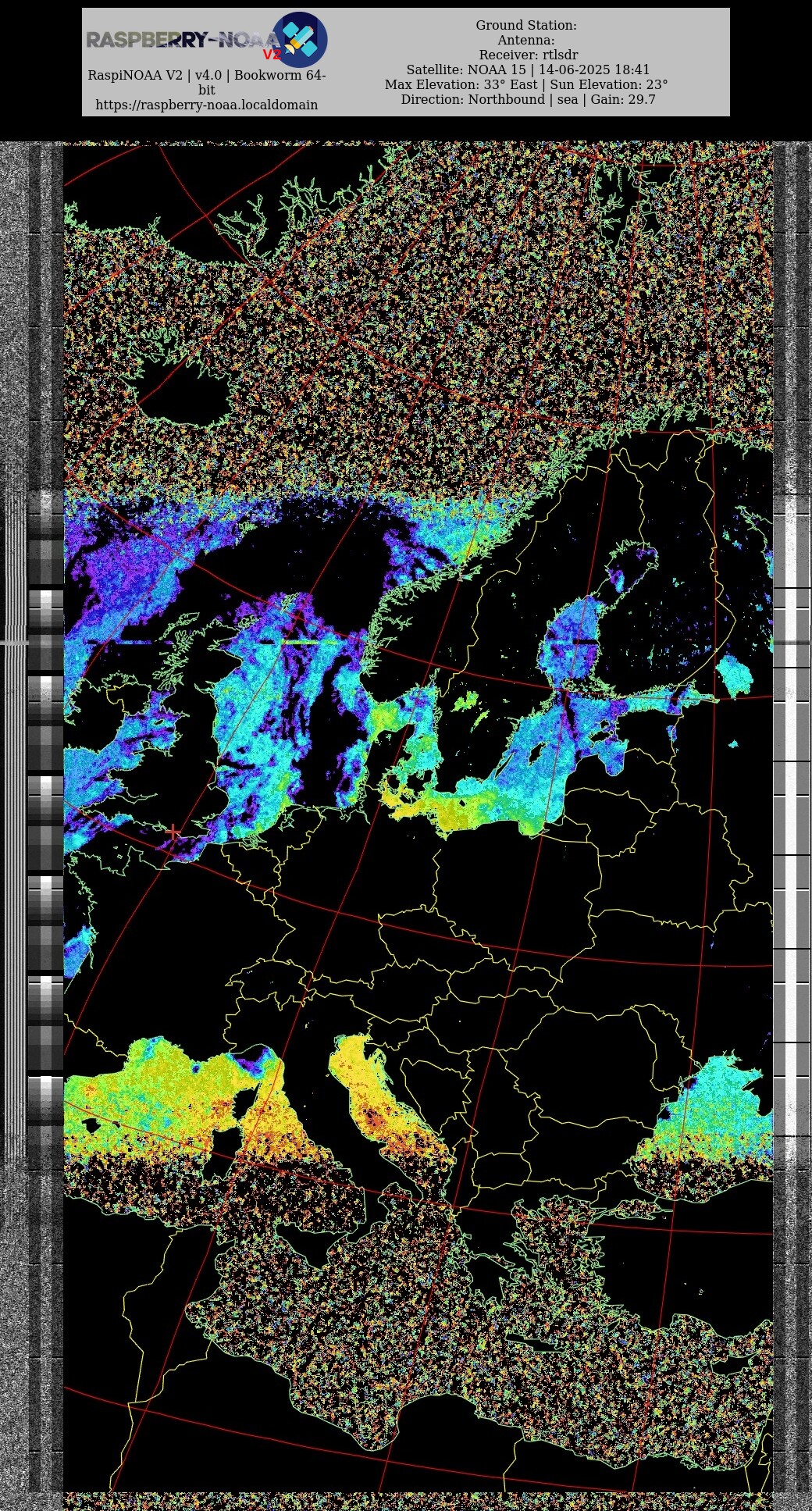The width and height of the screenshot is (812, 1511).
Task: Click the 'Direction: Northbound | sea | Gain: 29.7' line
Action: pos(528,99)
